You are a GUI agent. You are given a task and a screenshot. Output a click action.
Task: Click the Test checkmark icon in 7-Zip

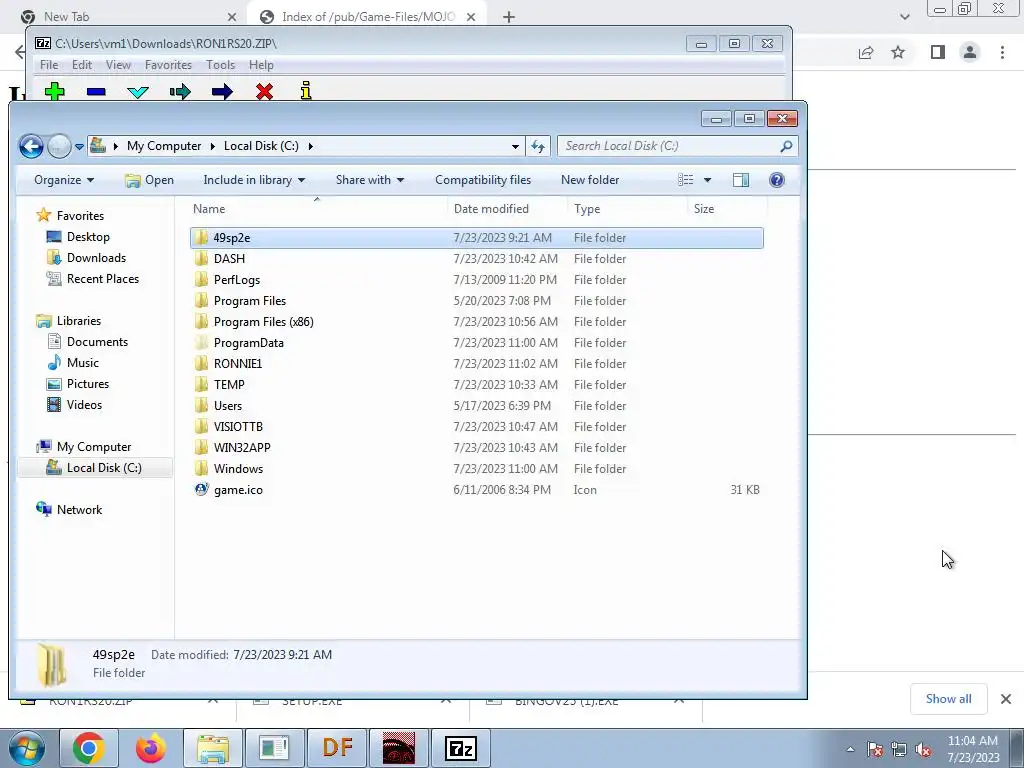[x=138, y=92]
